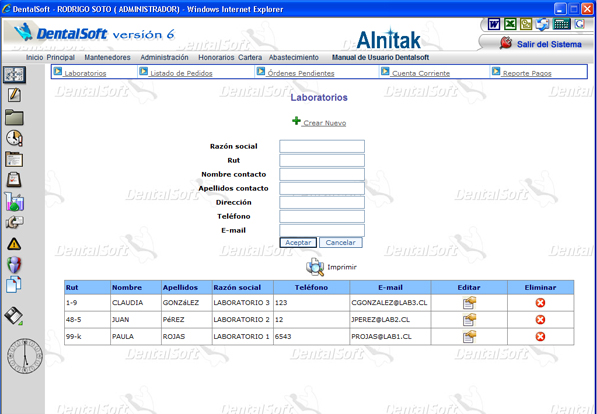Click the Crear Nuevo link
597x414 pixels.
click(x=324, y=123)
